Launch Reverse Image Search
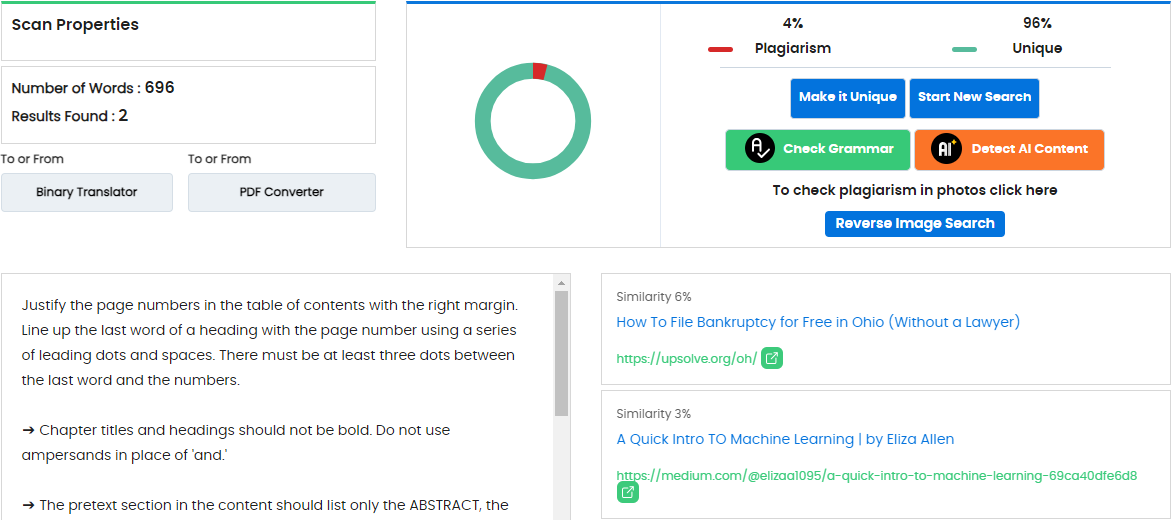This screenshot has height=520, width=1173. coord(915,224)
